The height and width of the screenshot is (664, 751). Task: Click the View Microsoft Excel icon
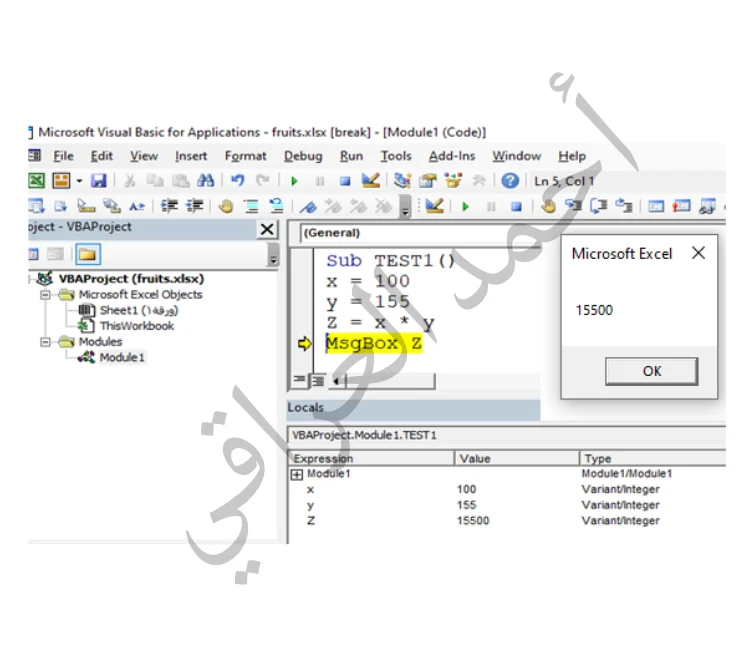point(36,181)
